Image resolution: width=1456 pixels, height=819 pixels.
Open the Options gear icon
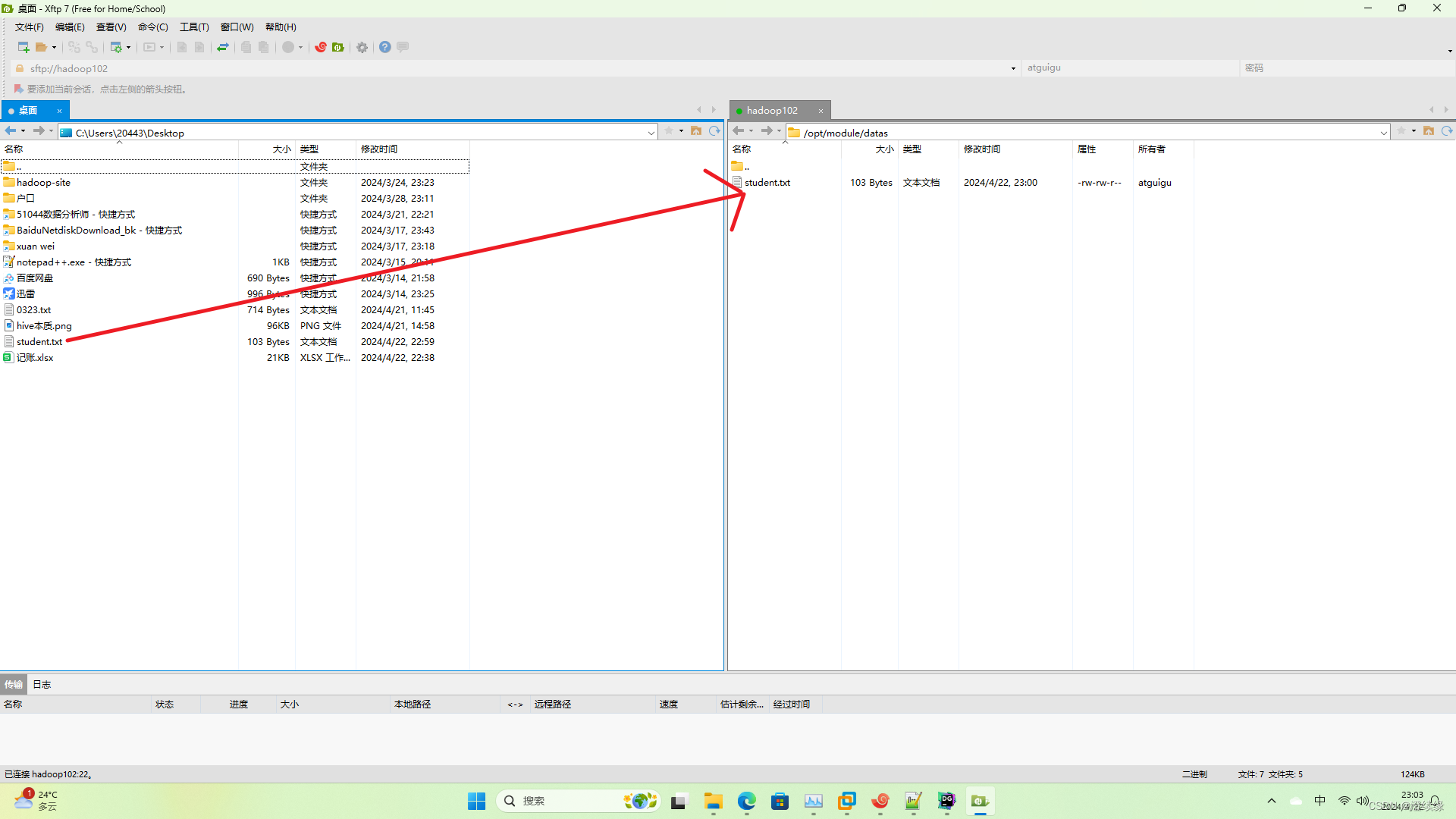click(x=362, y=47)
